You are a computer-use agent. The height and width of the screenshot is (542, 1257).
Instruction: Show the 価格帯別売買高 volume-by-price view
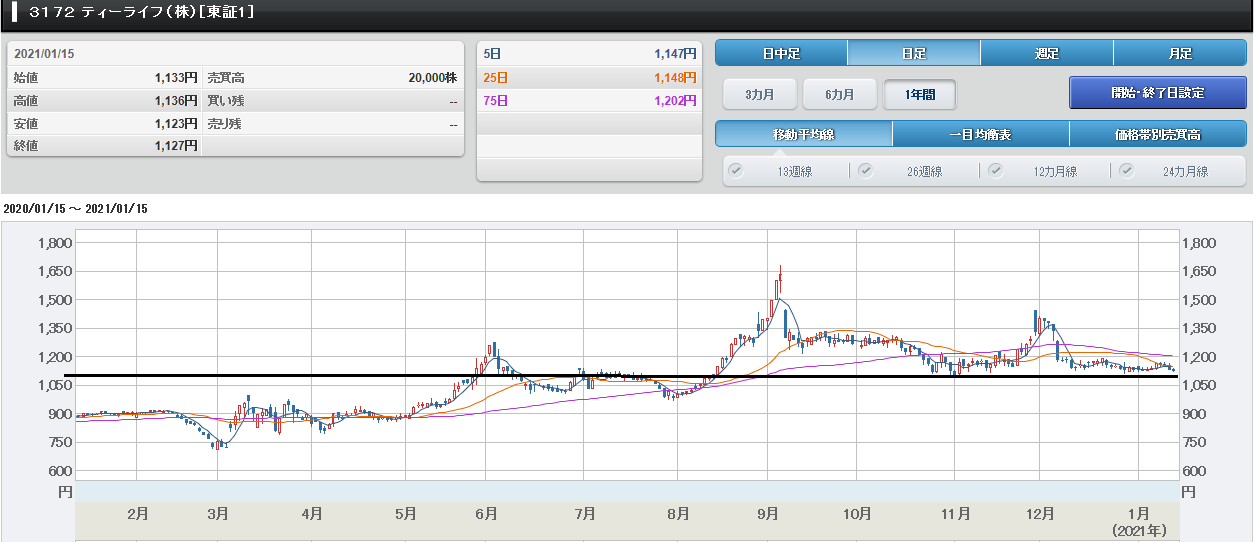1158,134
